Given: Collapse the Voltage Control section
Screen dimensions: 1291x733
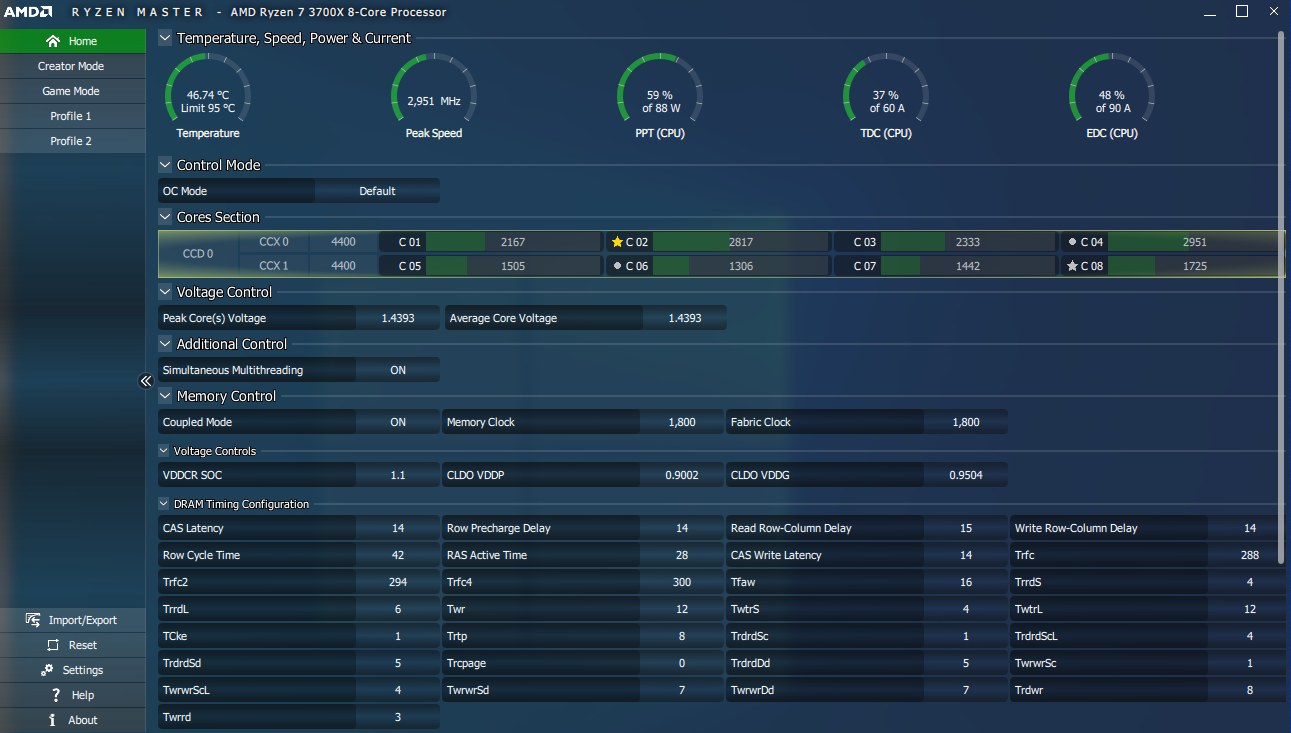Looking at the screenshot, I should pos(165,292).
